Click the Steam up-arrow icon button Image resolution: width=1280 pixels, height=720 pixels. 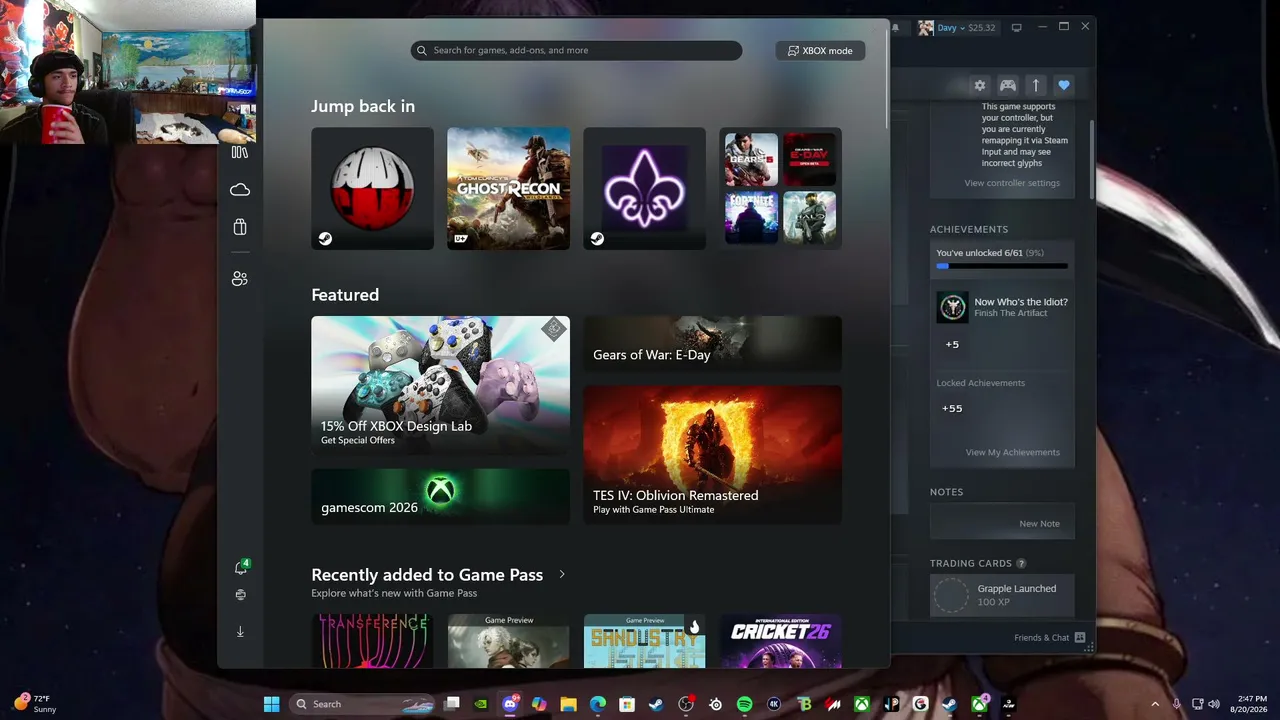click(1036, 86)
